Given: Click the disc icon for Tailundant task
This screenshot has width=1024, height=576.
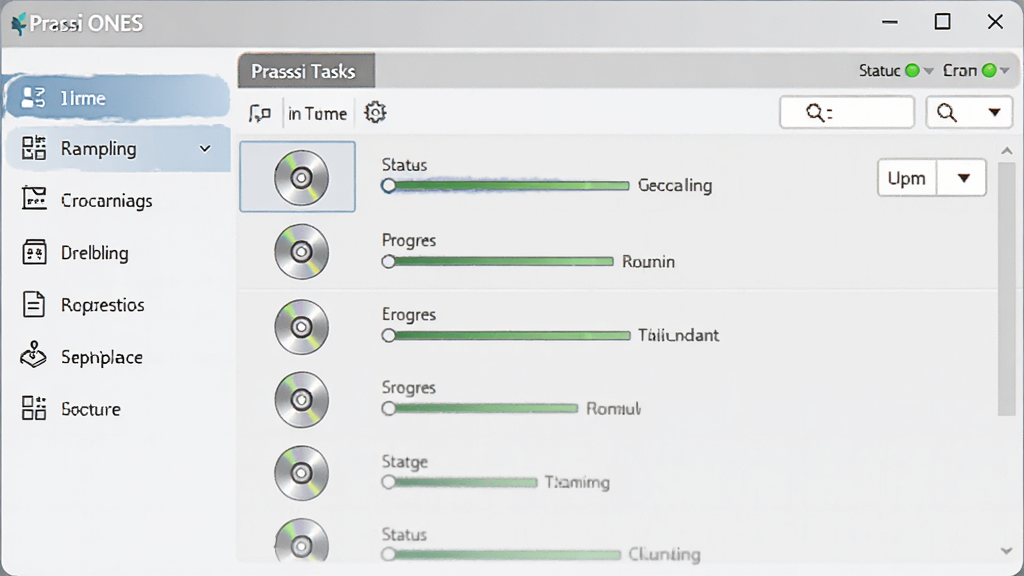Looking at the screenshot, I should (301, 327).
